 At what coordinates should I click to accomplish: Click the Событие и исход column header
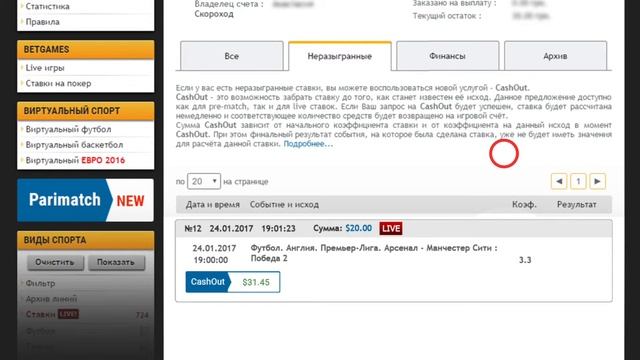click(284, 204)
